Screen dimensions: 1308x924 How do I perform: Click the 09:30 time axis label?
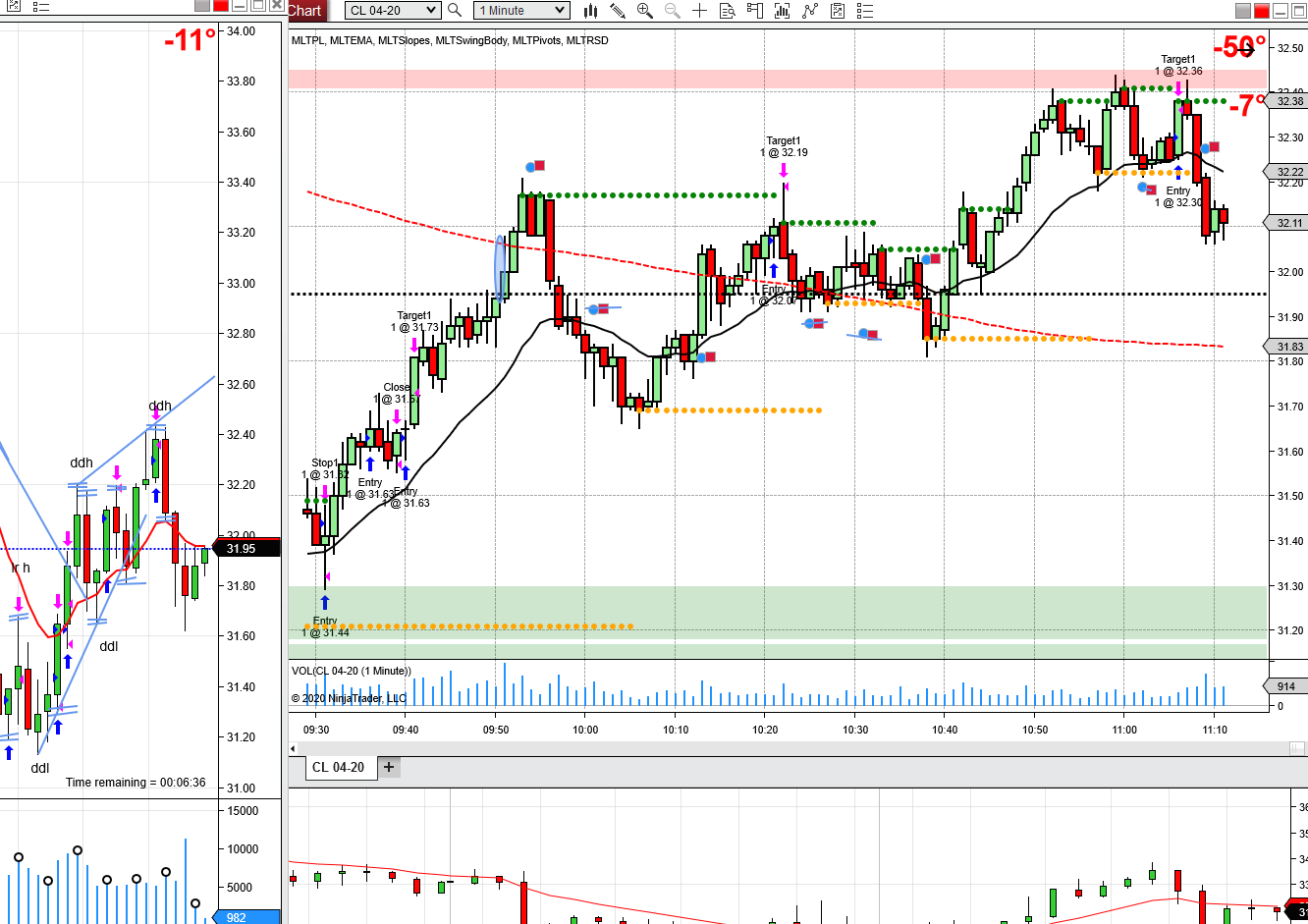[x=316, y=730]
